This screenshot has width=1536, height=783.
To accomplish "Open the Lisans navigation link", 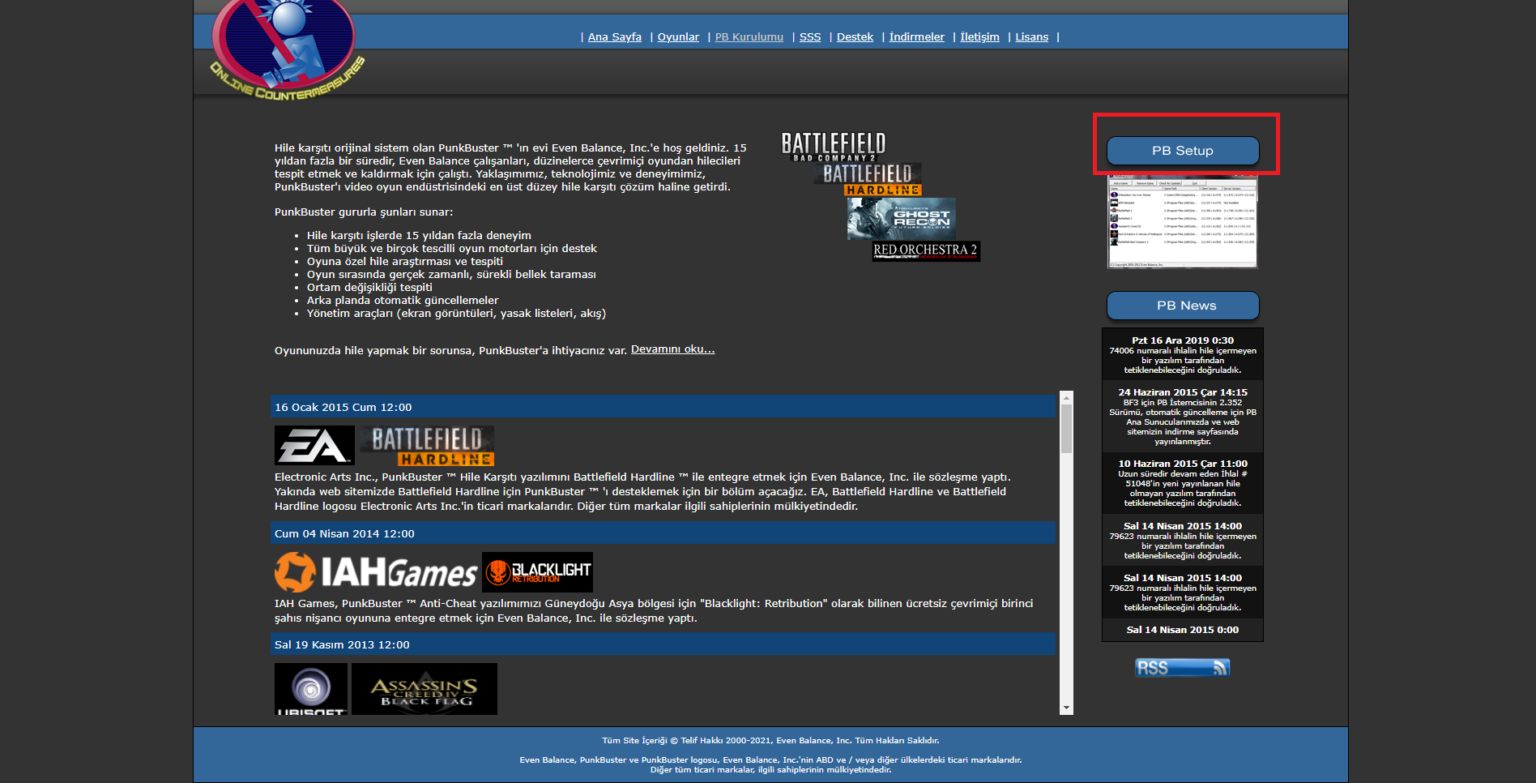I will tap(1032, 37).
